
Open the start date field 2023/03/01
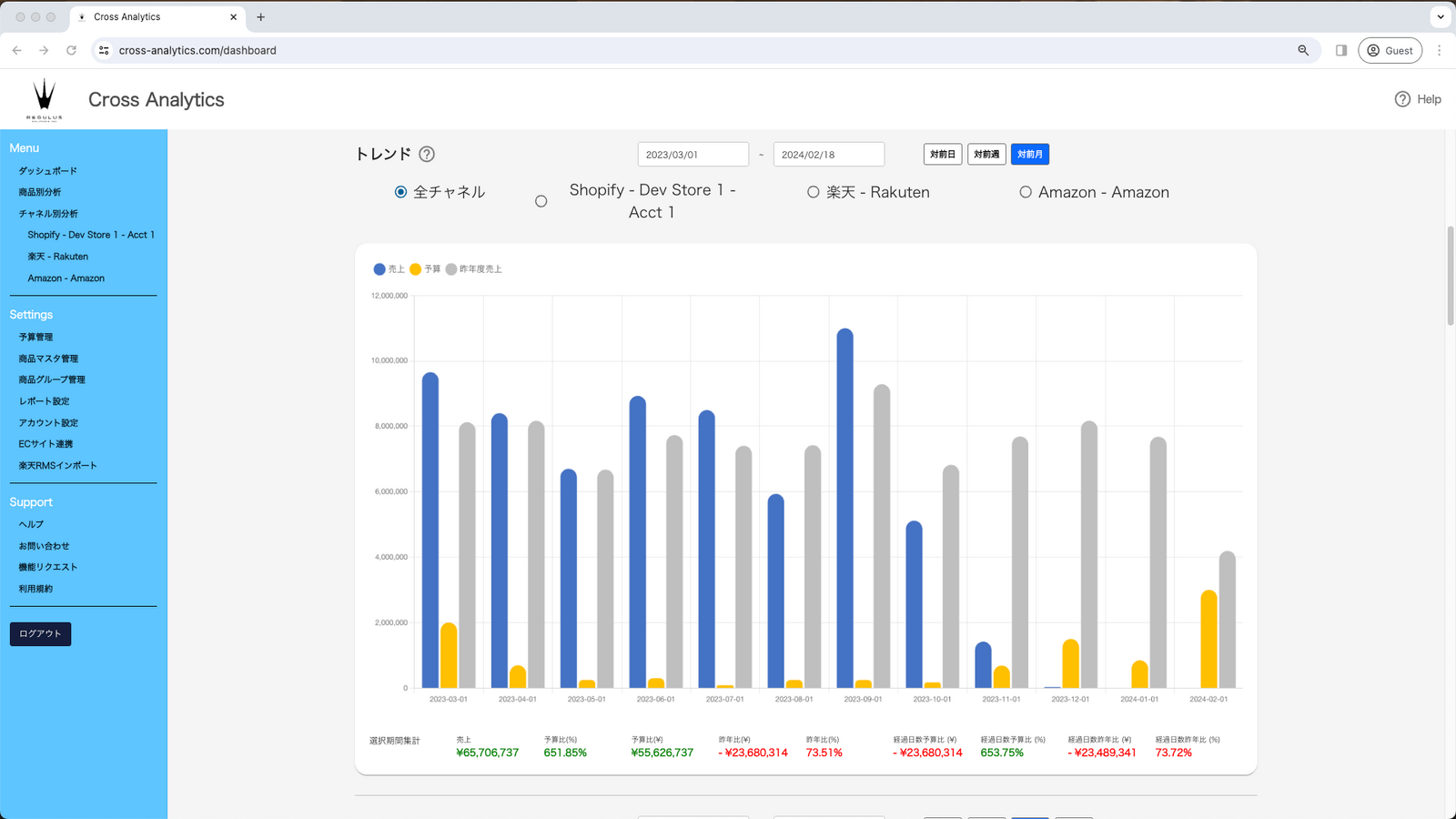click(x=693, y=154)
